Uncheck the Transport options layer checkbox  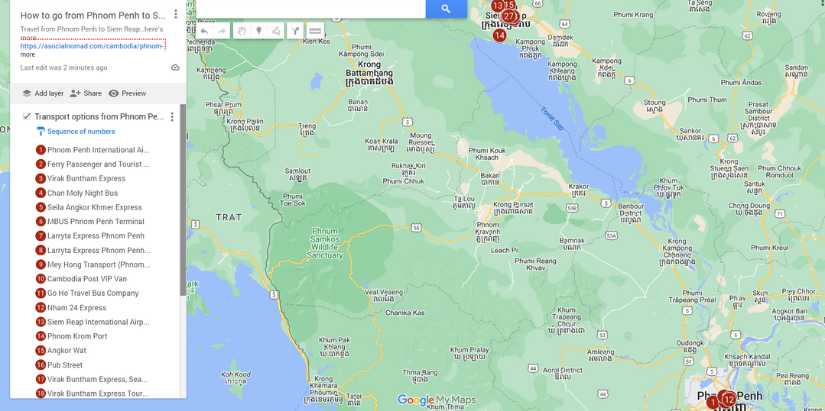click(x=27, y=117)
